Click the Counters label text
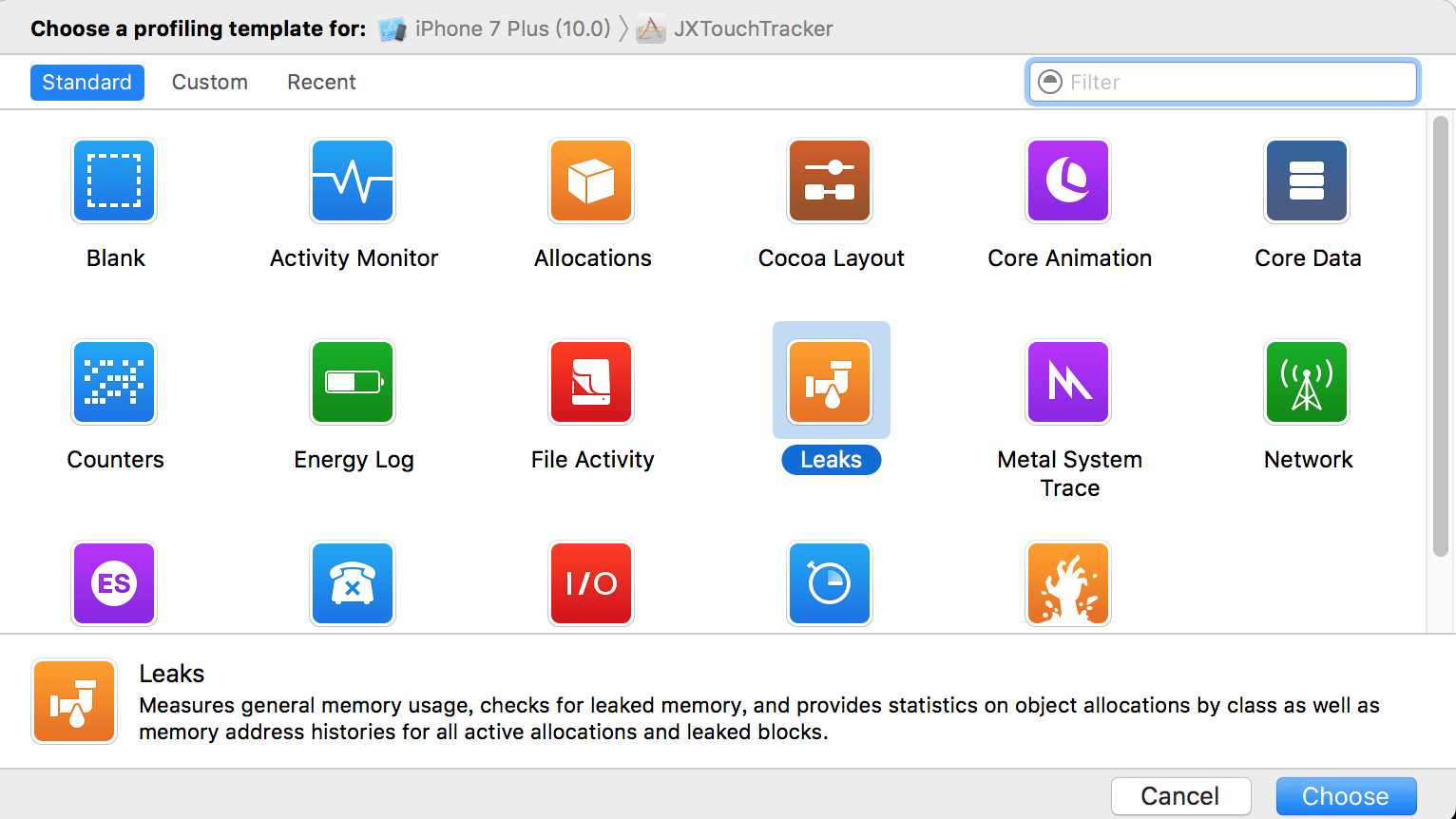 116,460
